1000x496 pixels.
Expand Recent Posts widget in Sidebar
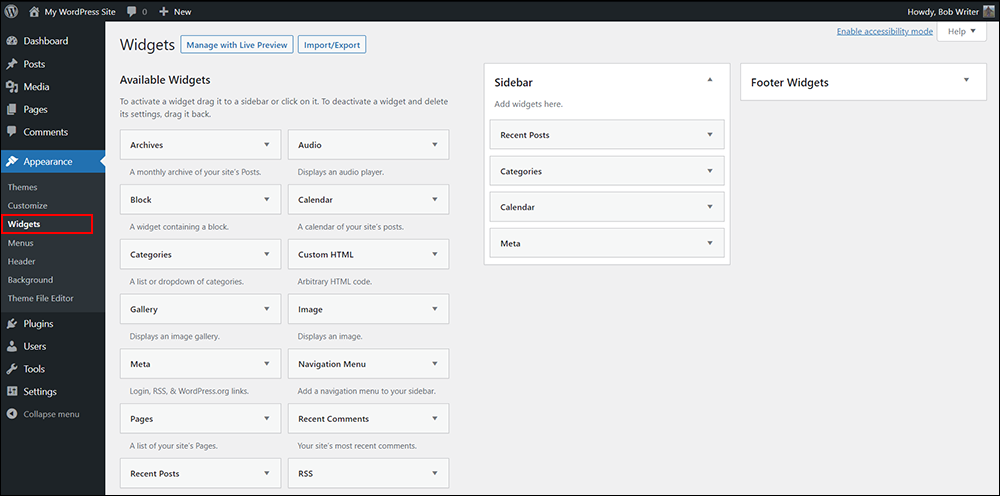[709, 135]
